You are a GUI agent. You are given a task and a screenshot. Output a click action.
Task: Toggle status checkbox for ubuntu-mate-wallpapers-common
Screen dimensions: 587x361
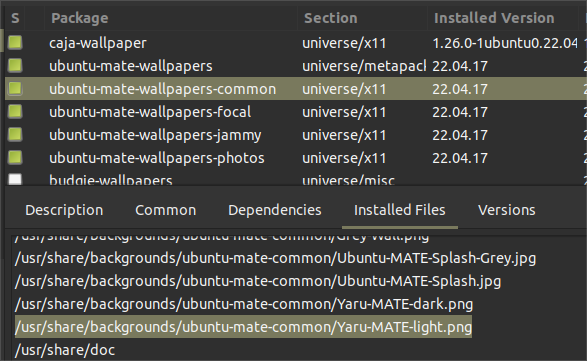click(x=15, y=89)
